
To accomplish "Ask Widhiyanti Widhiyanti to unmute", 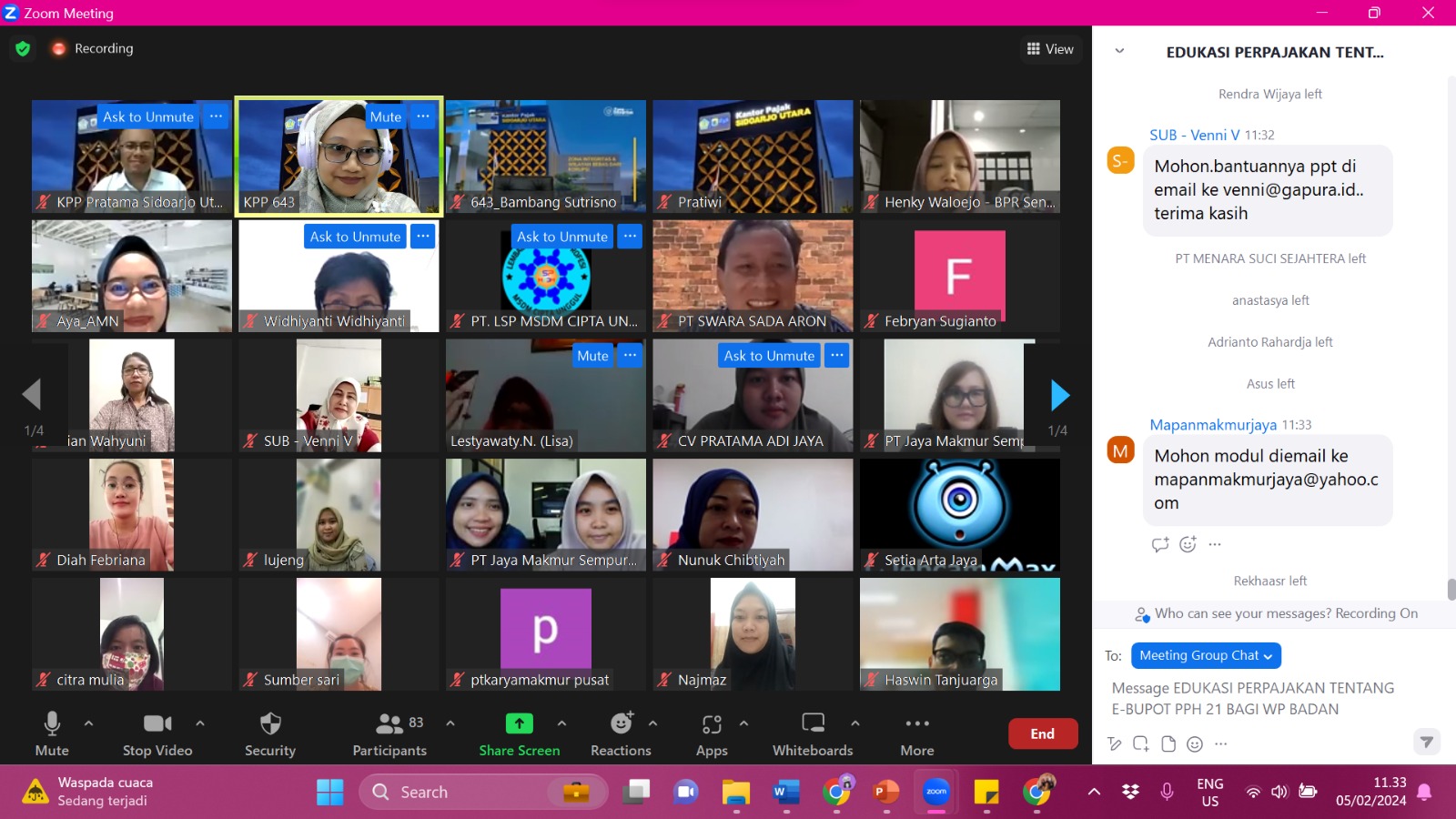I will pyautogui.click(x=355, y=237).
